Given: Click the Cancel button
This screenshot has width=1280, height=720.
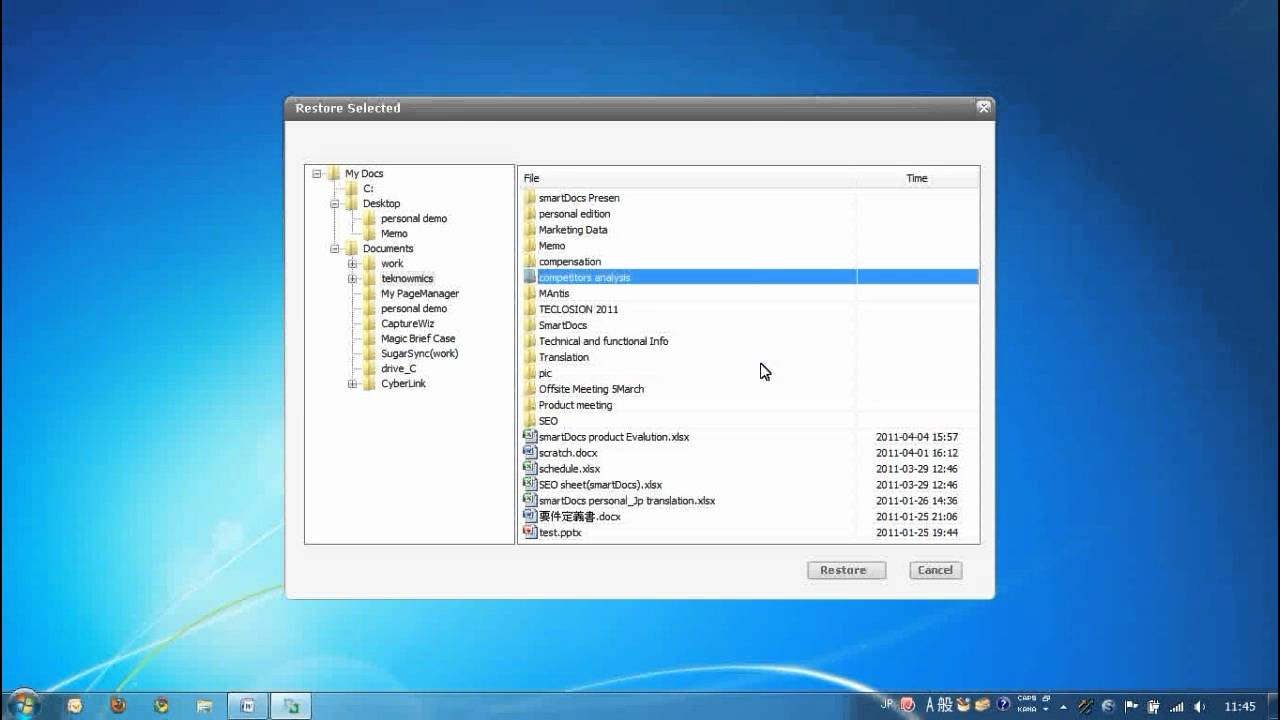Looking at the screenshot, I should pos(936,570).
